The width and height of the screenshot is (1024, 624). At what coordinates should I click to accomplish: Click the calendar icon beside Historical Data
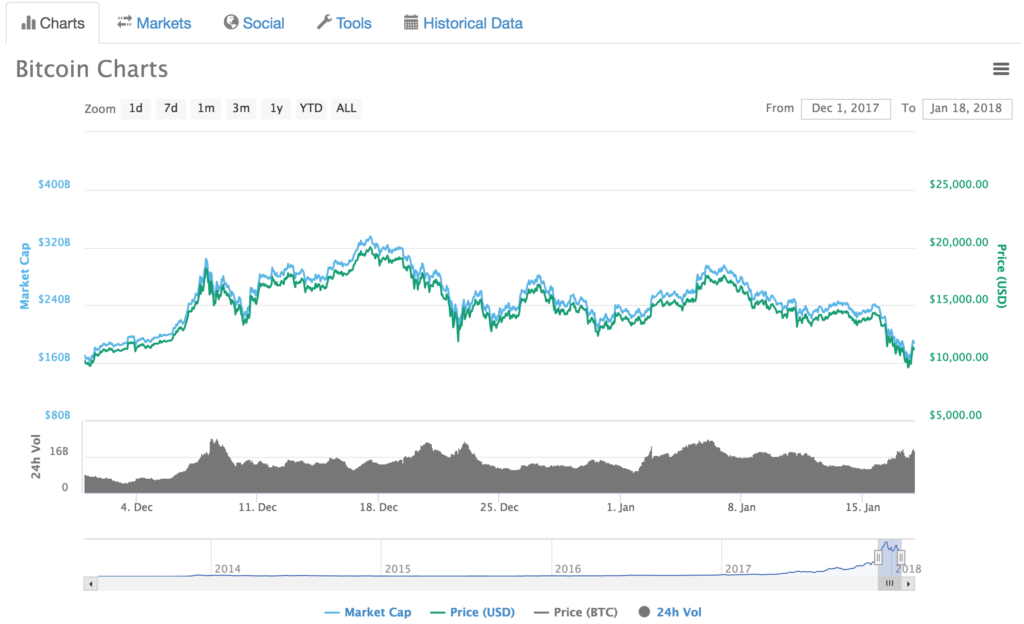click(411, 23)
